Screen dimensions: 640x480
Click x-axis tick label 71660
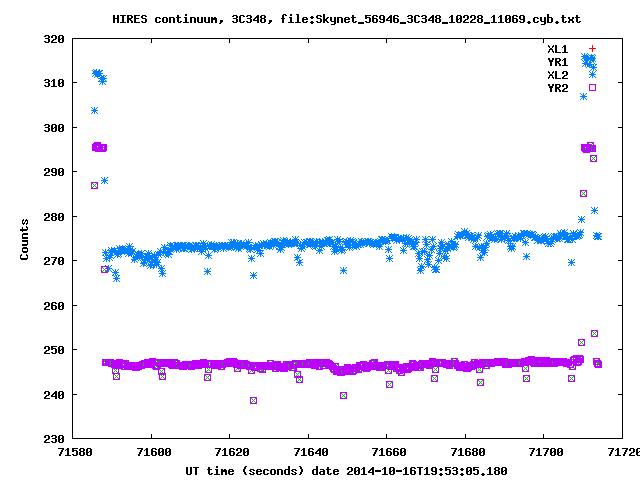pos(389,452)
